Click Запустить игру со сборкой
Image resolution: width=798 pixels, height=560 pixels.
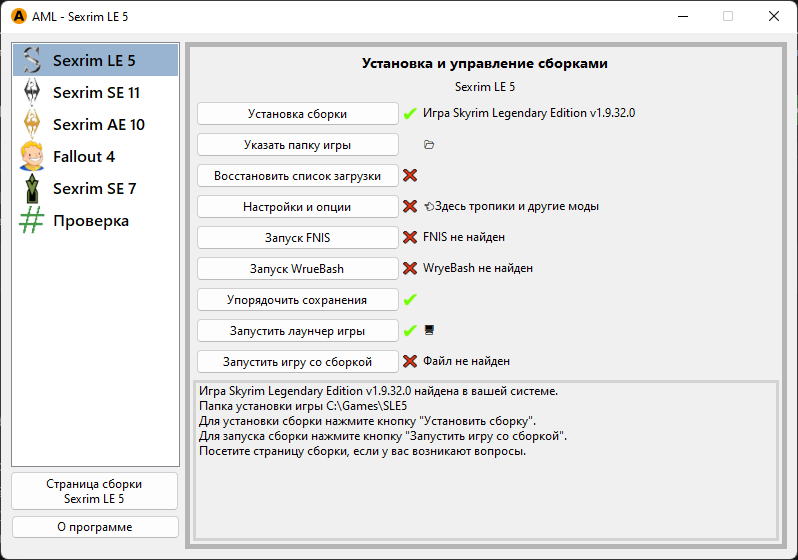[297, 362]
